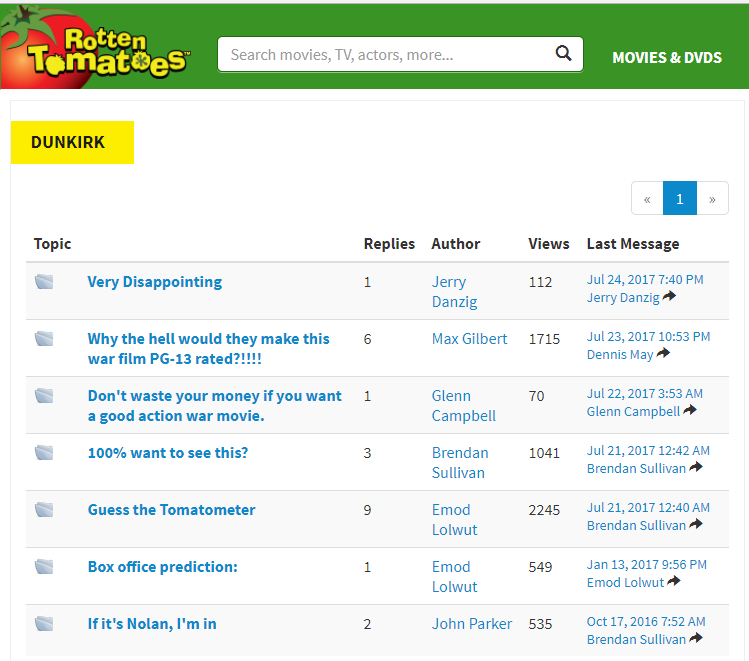The width and height of the screenshot is (749, 661).
Task: Click the Topic column header
Action: click(x=52, y=244)
